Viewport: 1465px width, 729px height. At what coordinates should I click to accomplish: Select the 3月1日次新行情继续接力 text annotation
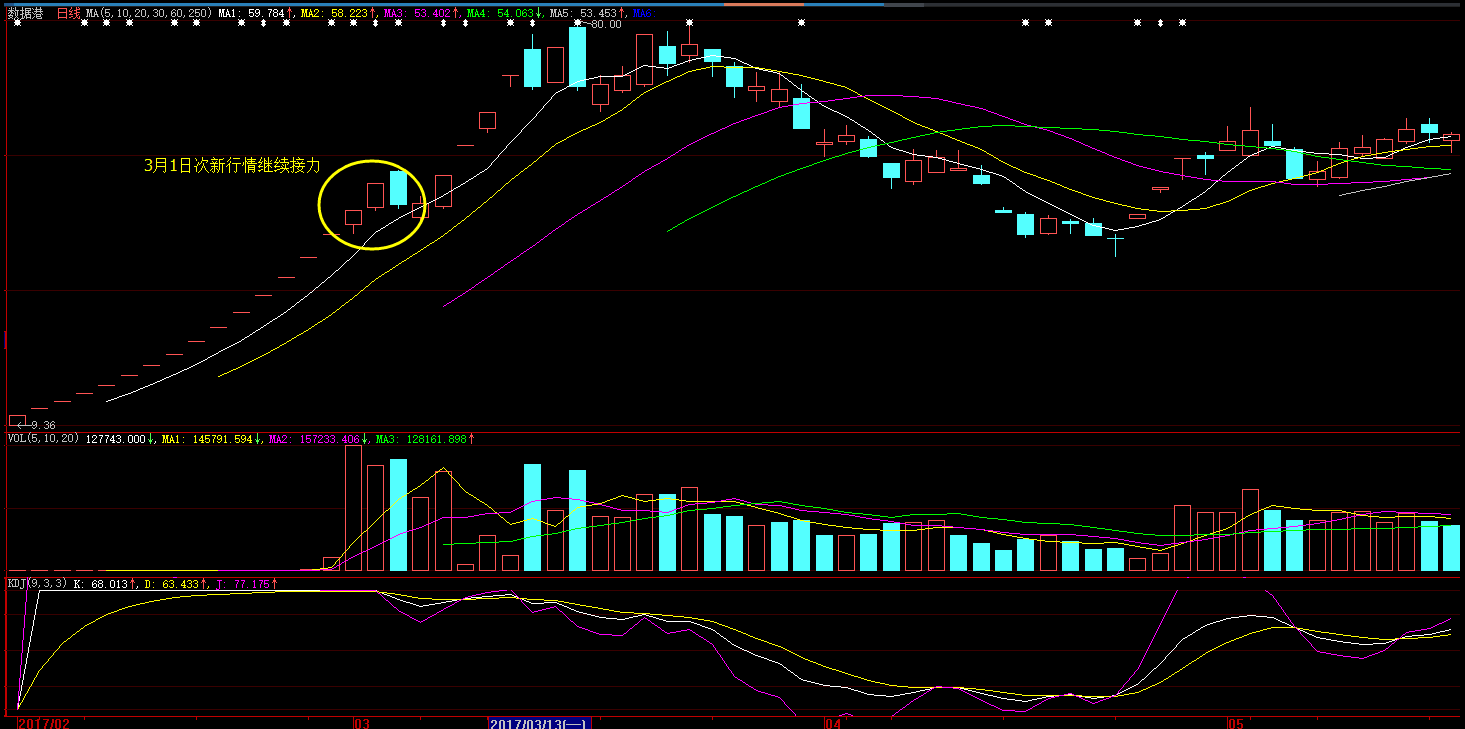tap(233, 166)
